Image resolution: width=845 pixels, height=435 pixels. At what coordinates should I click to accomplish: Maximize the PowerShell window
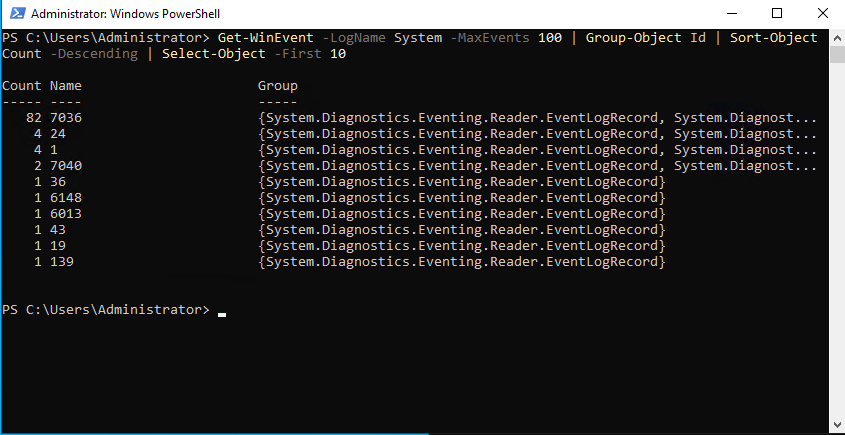pos(777,14)
